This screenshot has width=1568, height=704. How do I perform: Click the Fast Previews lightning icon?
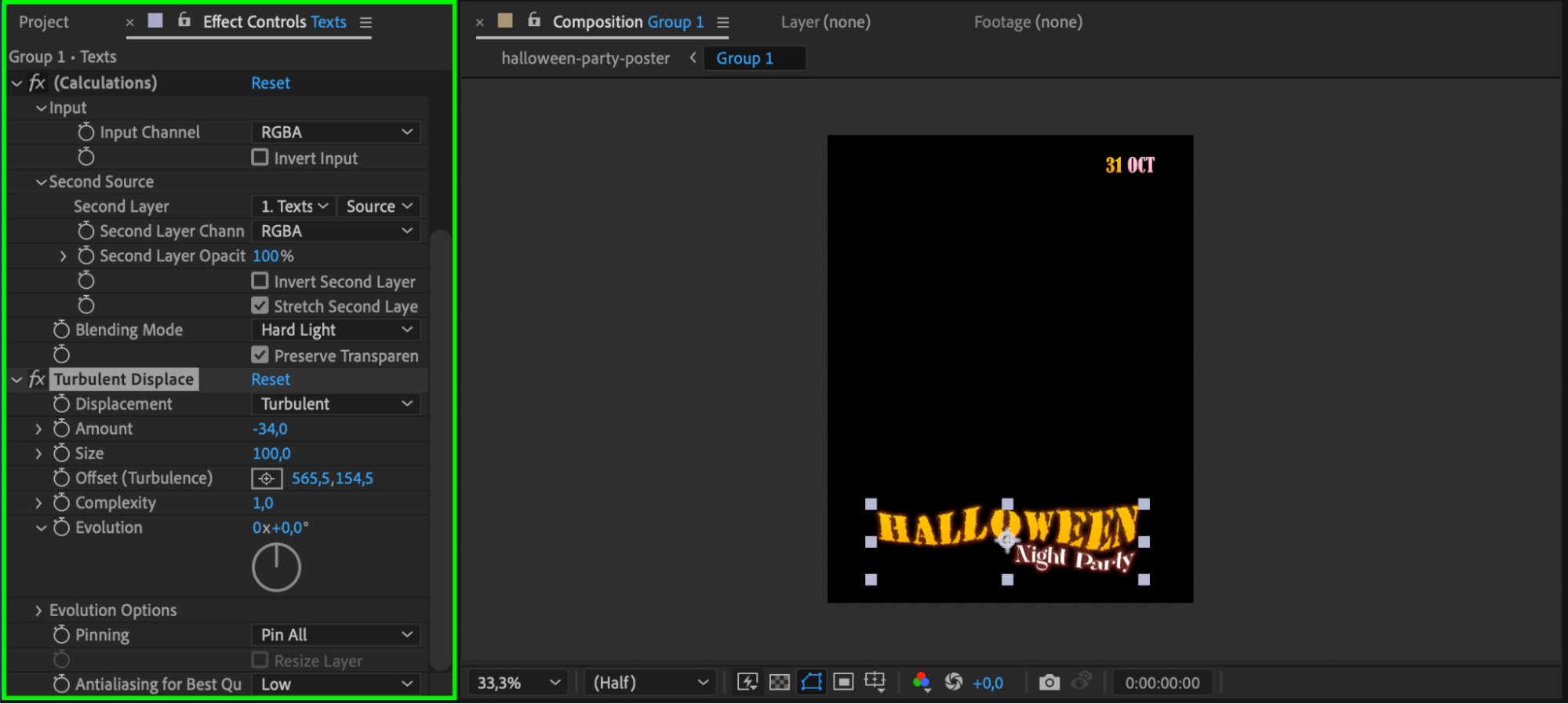pos(748,682)
